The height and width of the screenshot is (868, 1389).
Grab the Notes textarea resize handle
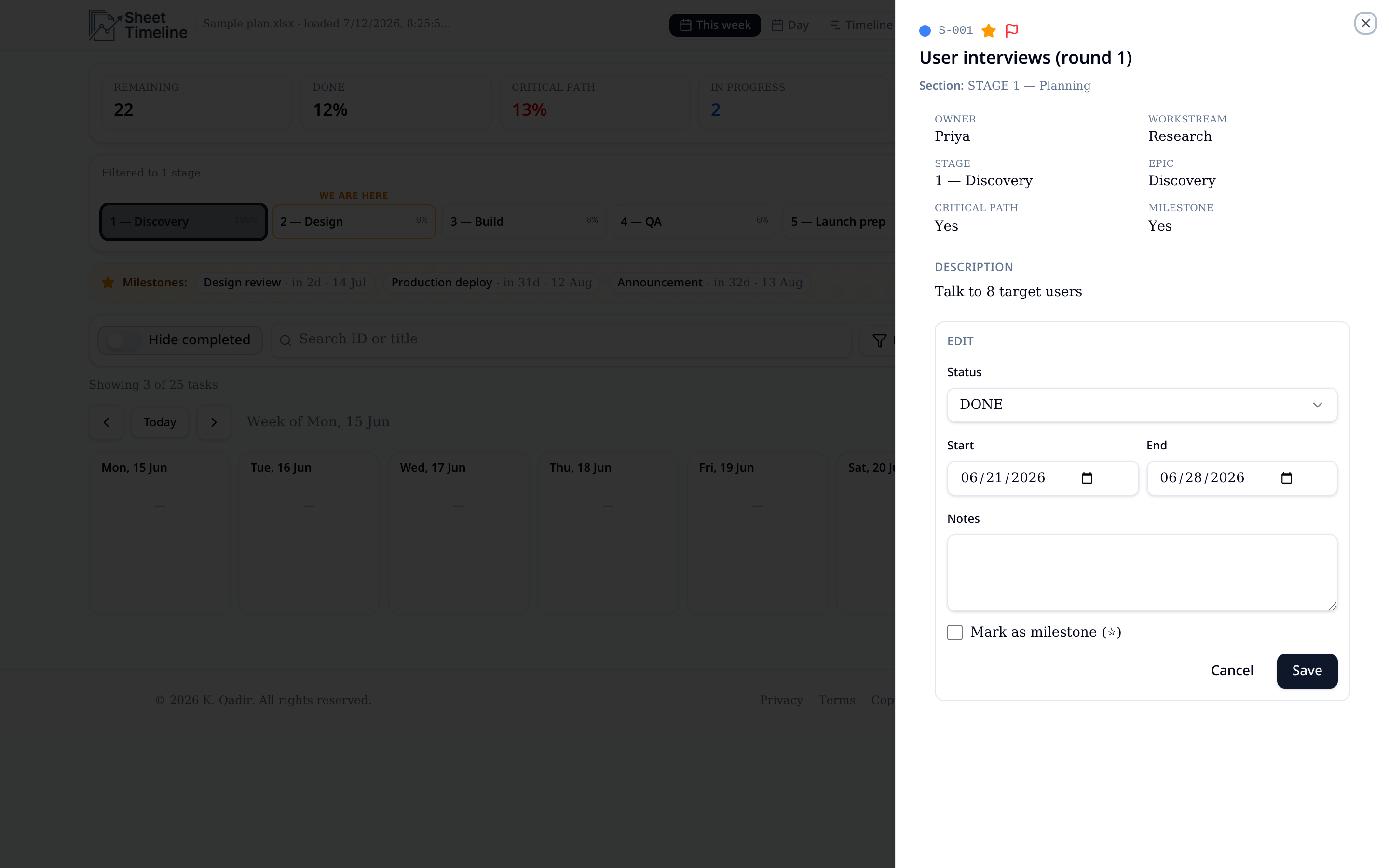[1332, 606]
